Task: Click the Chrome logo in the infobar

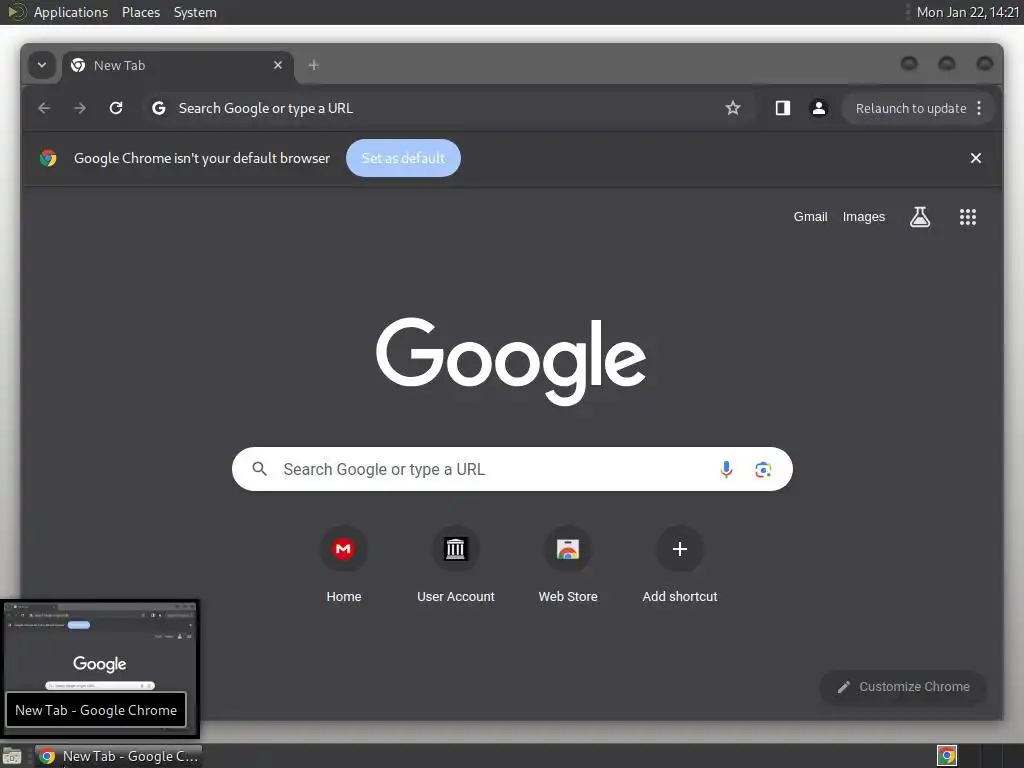Action: point(48,158)
